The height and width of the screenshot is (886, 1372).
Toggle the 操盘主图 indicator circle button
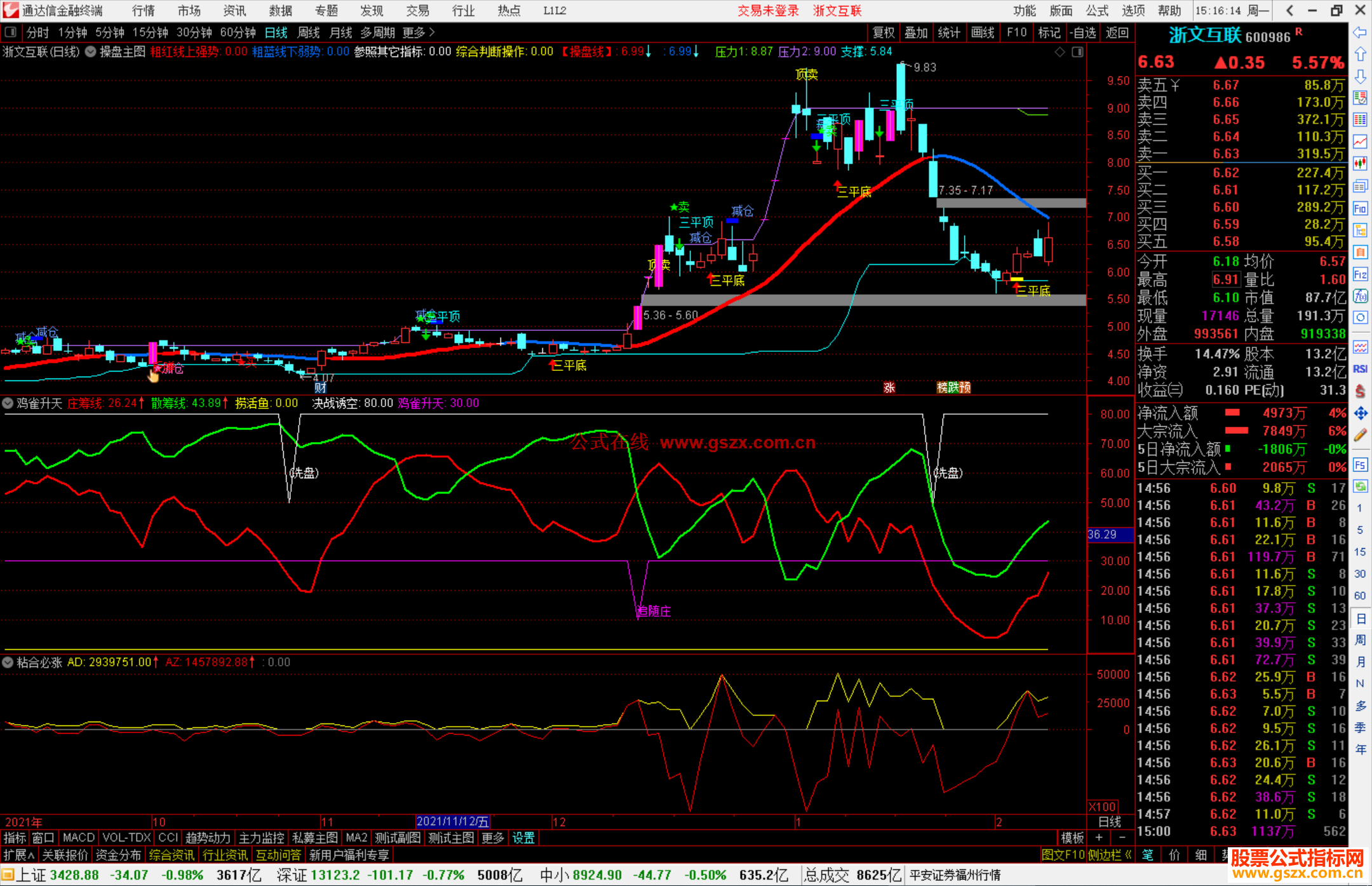coord(91,52)
